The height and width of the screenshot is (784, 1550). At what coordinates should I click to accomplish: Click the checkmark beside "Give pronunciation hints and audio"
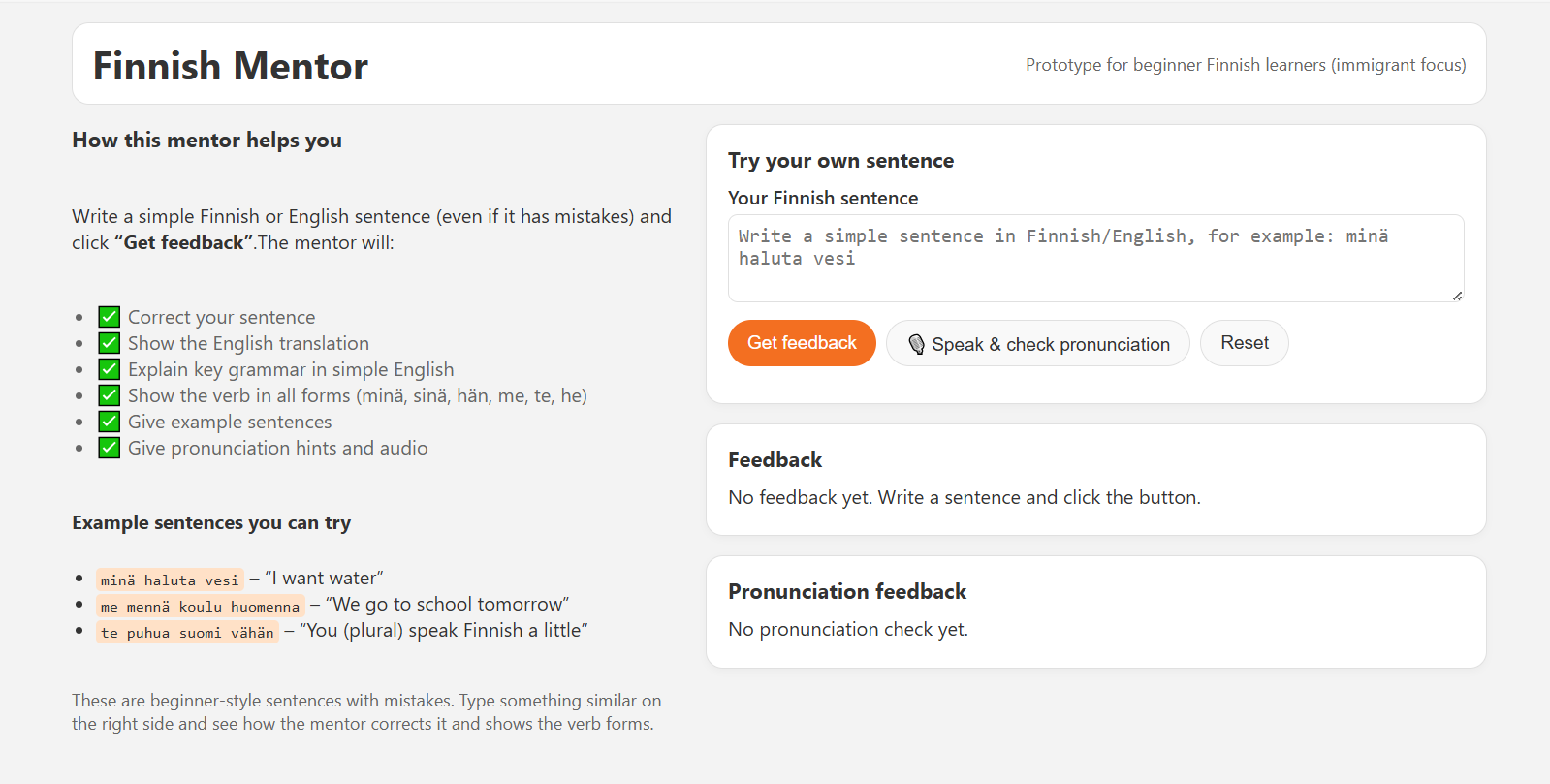(x=108, y=447)
